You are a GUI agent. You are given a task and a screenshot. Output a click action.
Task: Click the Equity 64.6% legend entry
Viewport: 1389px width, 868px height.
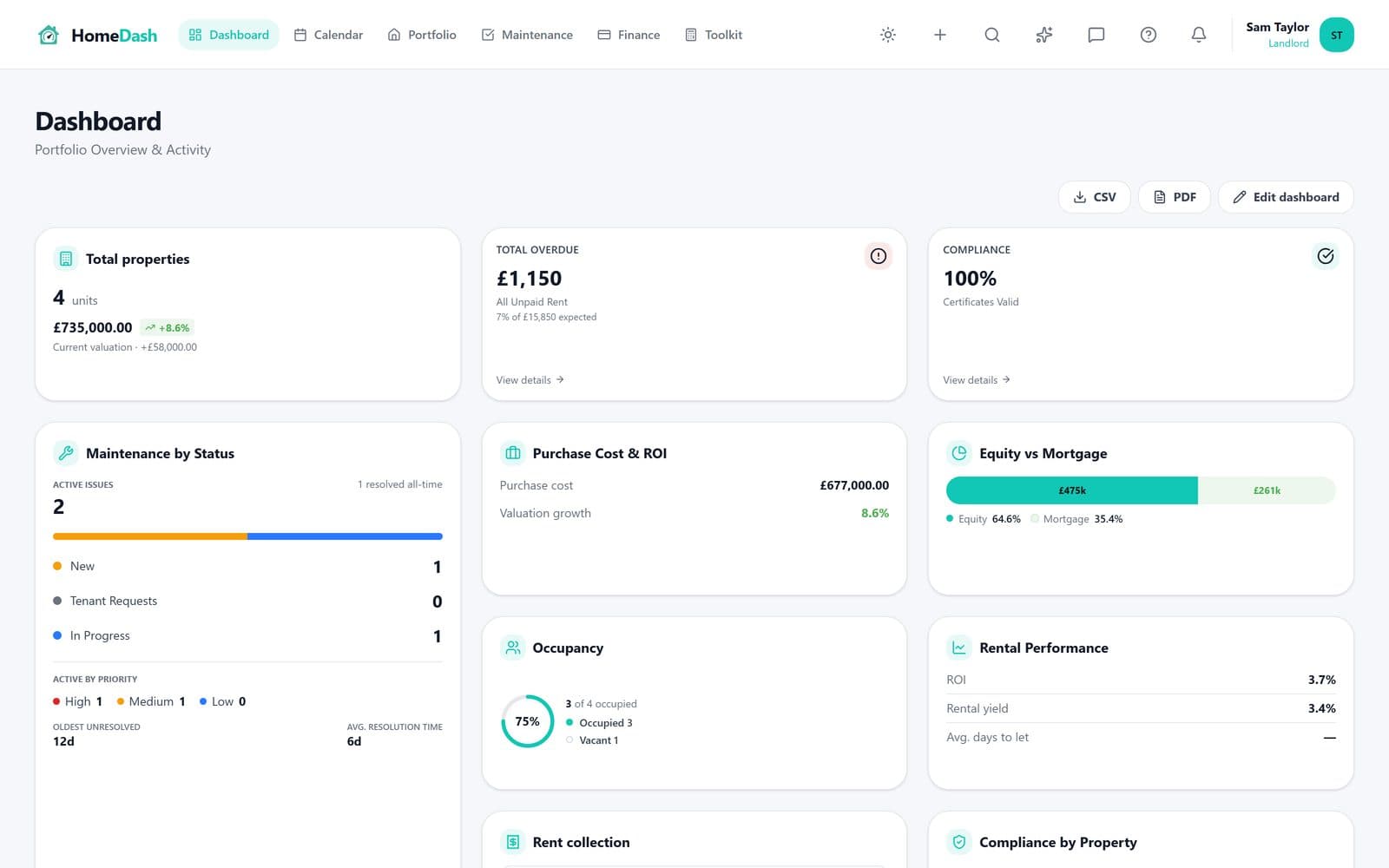click(x=984, y=519)
